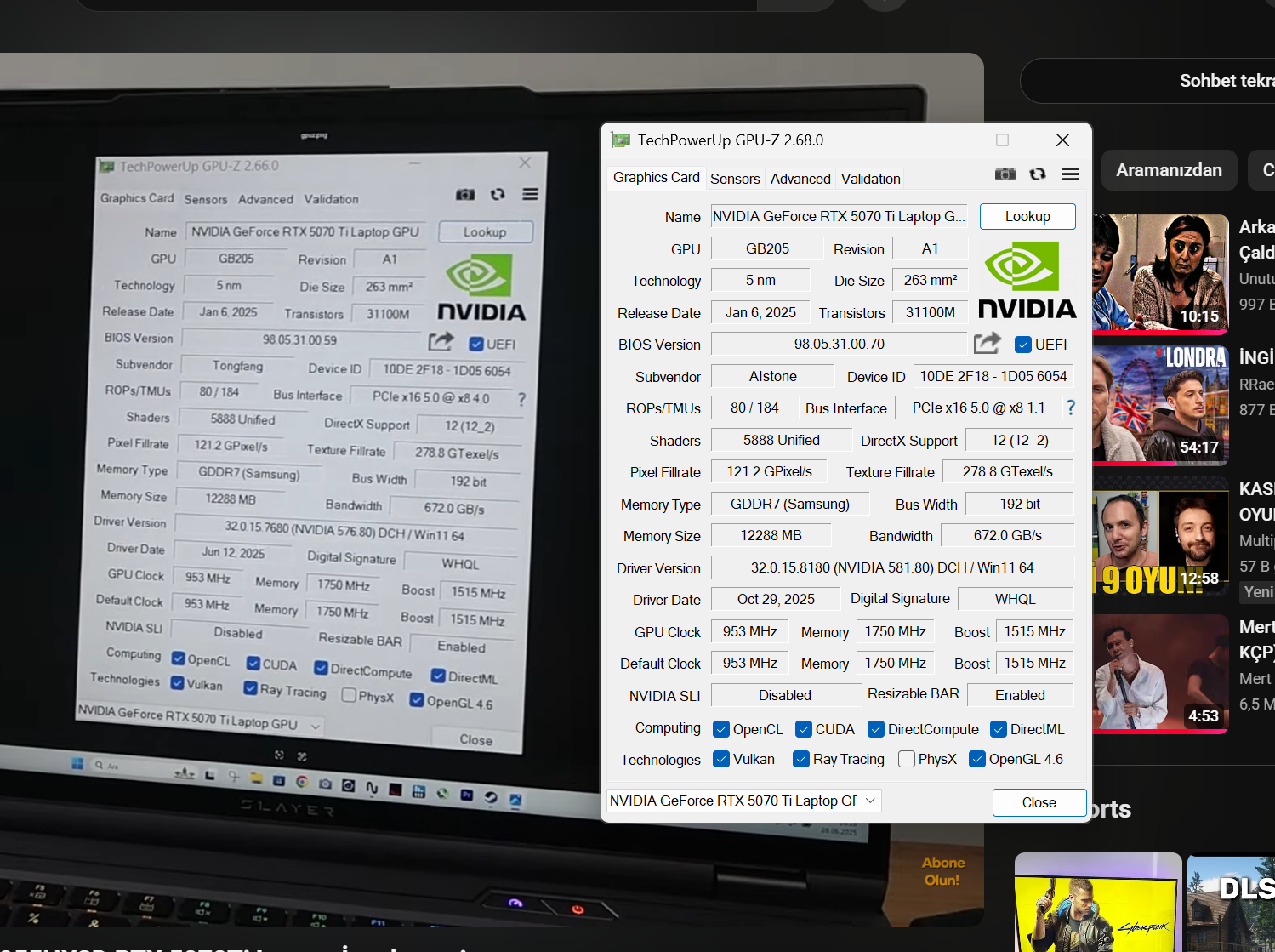Viewport: 1275px width, 952px height.
Task: Toggle the CUDA checkbox
Action: [804, 729]
